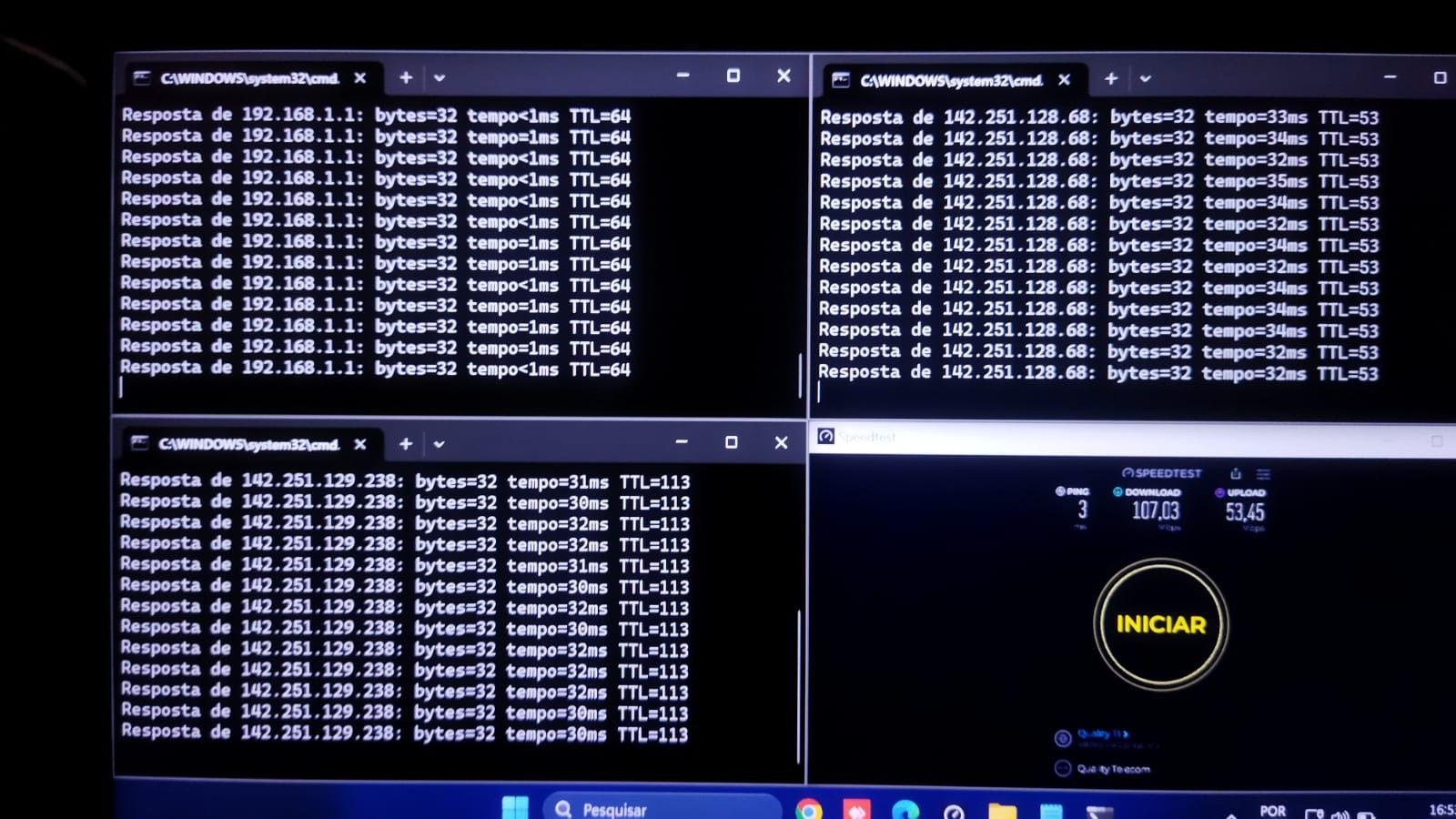Click the Quality Telecom provider entry
This screenshot has height=819, width=1456.
coord(1112,769)
